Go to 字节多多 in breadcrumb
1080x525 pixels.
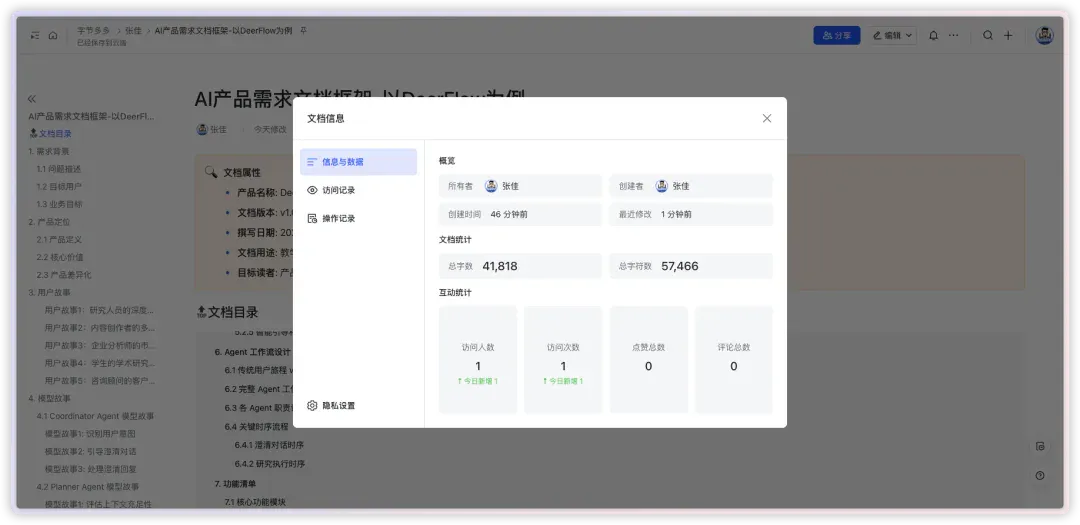93,31
